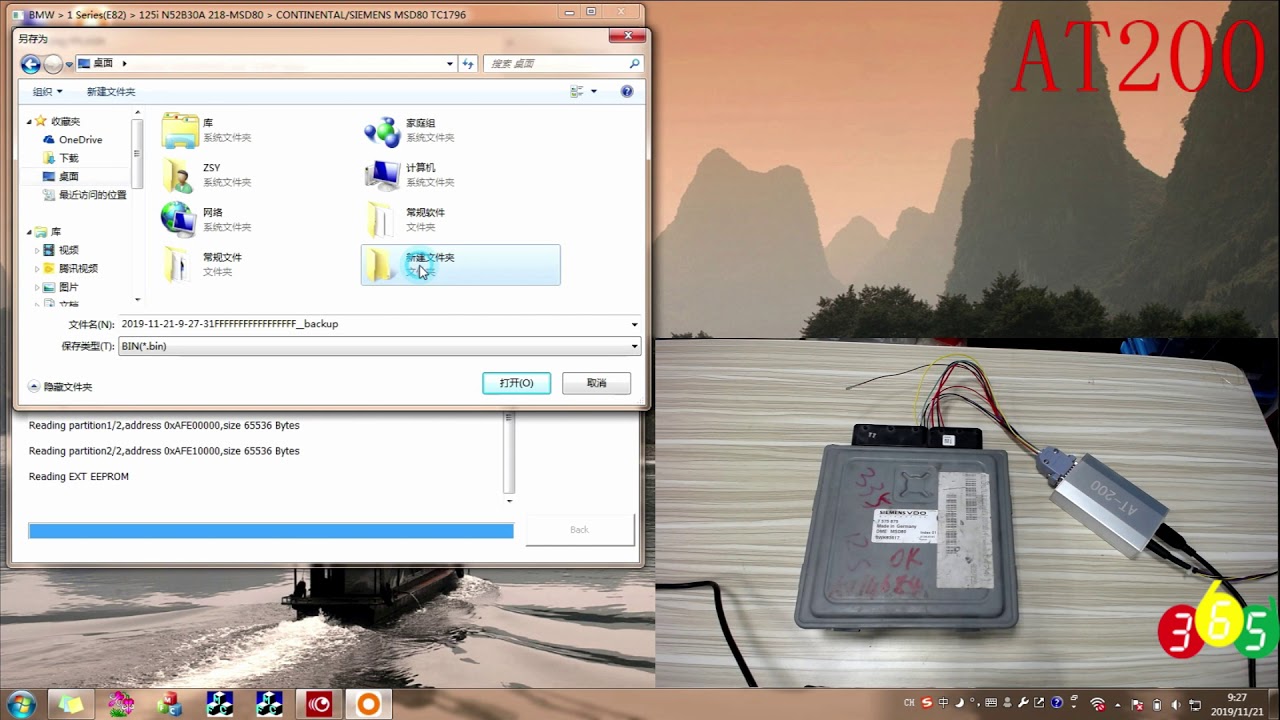This screenshot has width=1280, height=720.
Task: Collapse the 库 tree node in the sidebar
Action: 29,231
